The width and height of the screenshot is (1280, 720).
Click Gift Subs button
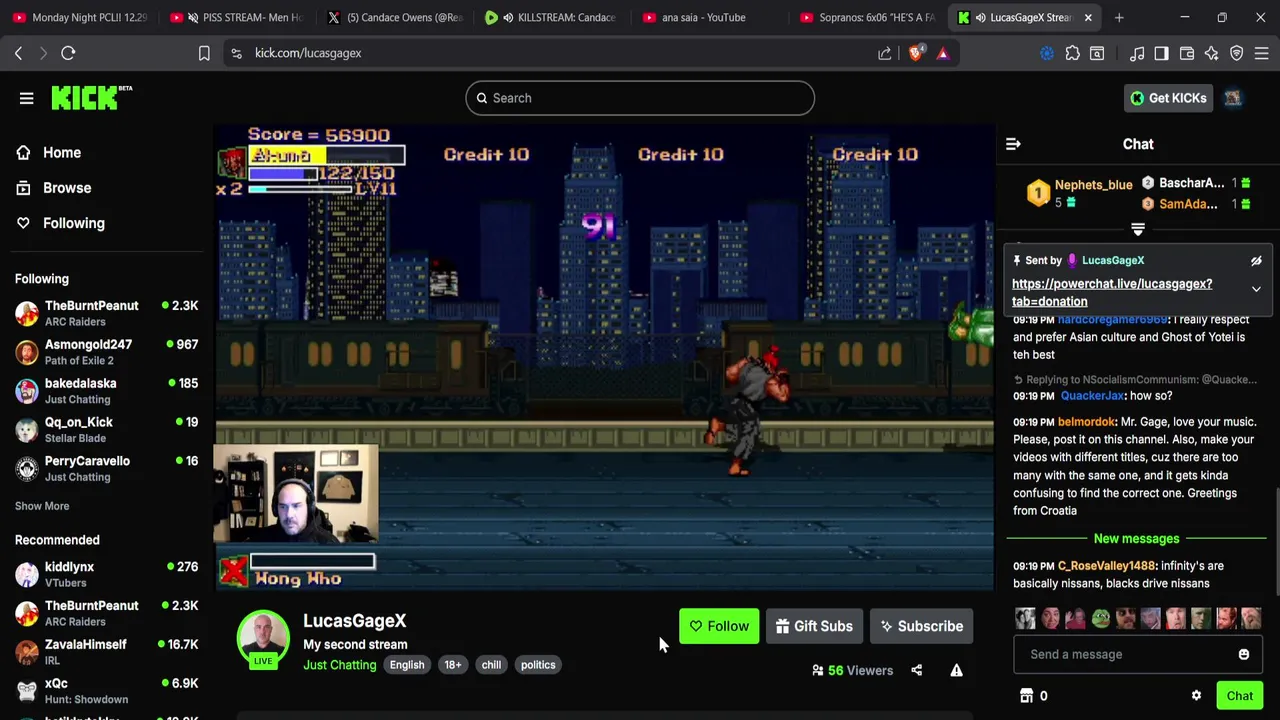[814, 626]
